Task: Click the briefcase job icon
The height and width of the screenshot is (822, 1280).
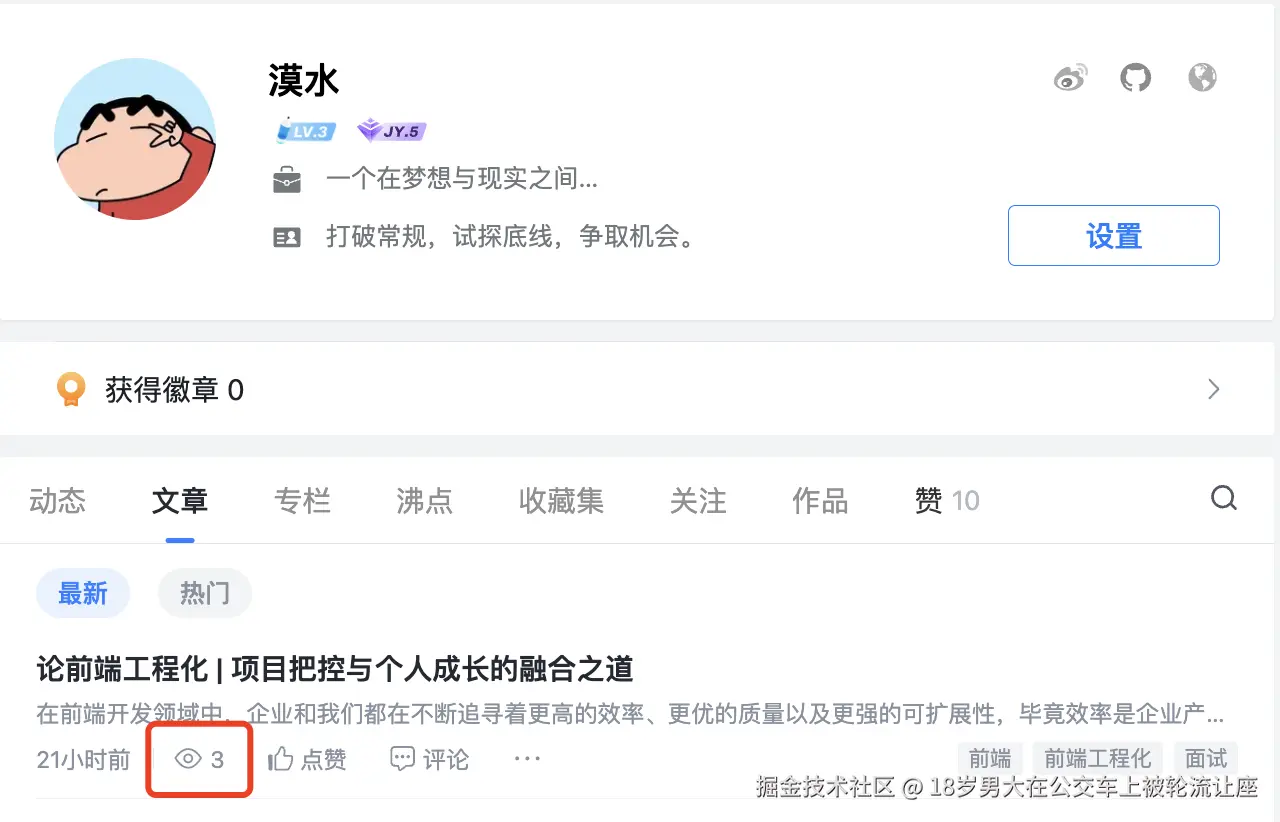Action: pyautogui.click(x=288, y=179)
